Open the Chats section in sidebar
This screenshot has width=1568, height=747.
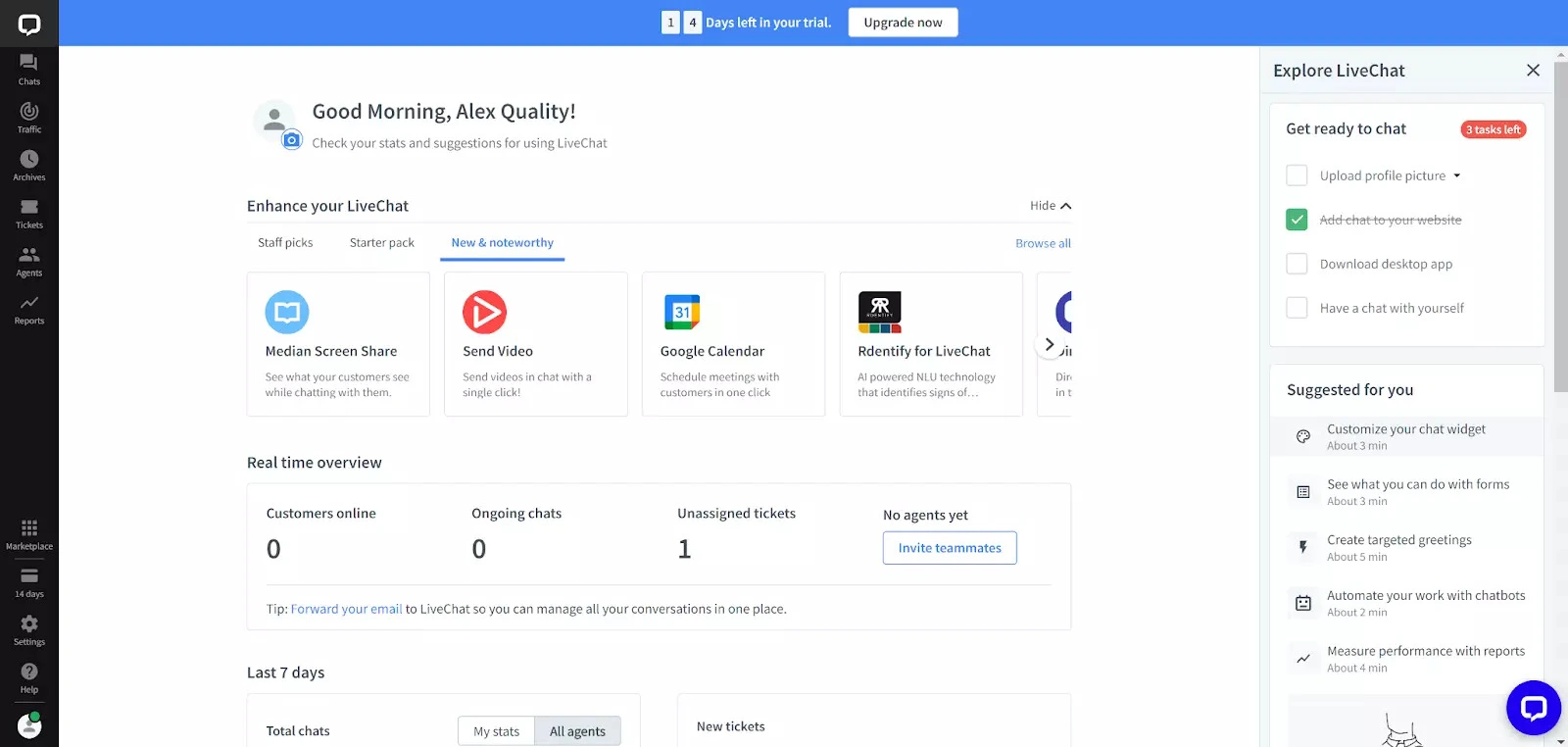[x=29, y=70]
